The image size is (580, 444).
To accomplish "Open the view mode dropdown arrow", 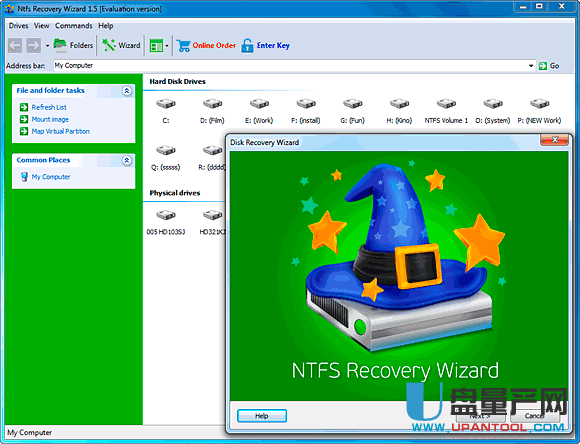I will click(x=167, y=46).
